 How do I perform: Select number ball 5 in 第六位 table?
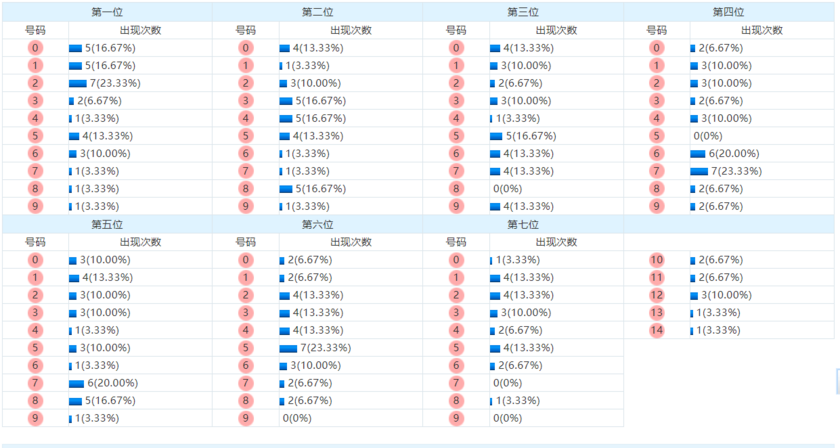[246, 348]
